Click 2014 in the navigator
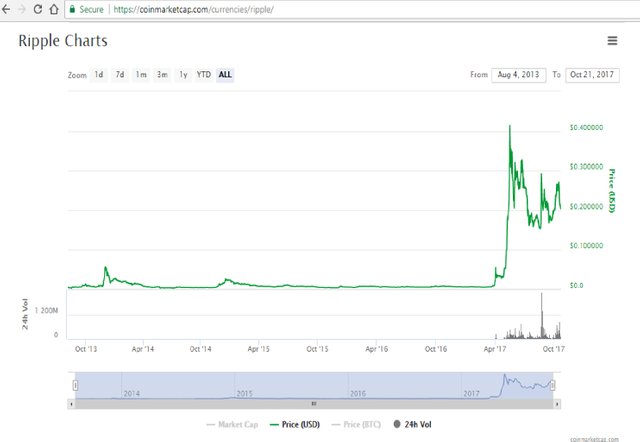The height and width of the screenshot is (442, 640). click(131, 393)
